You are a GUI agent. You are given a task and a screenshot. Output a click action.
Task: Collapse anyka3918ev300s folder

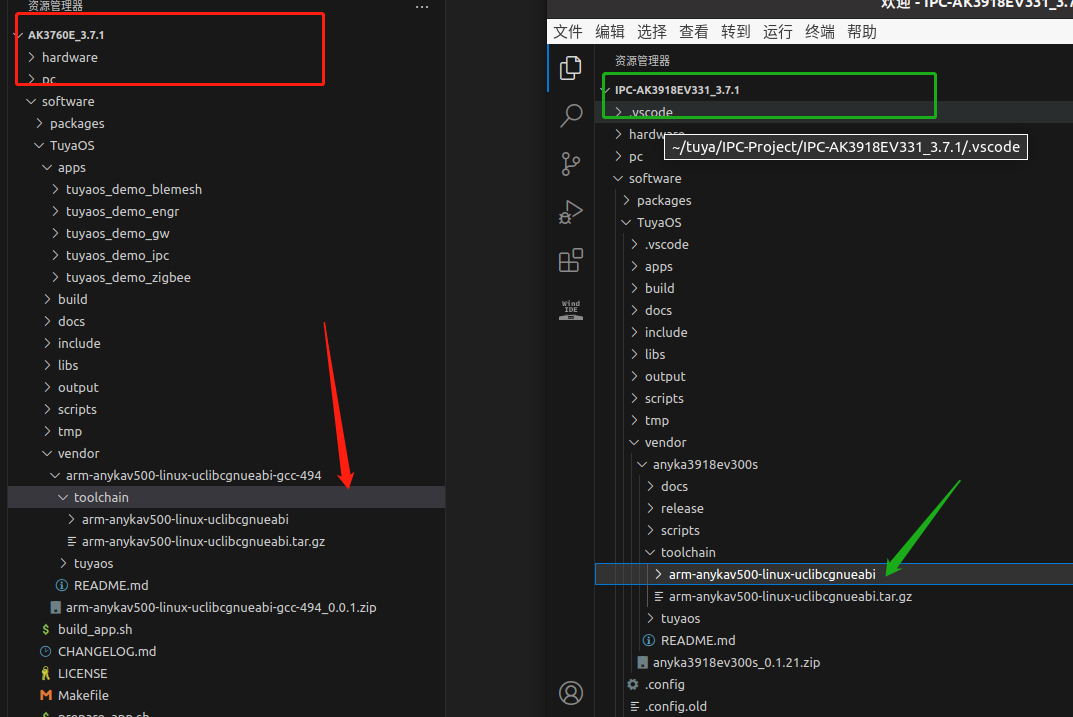[x=643, y=465]
